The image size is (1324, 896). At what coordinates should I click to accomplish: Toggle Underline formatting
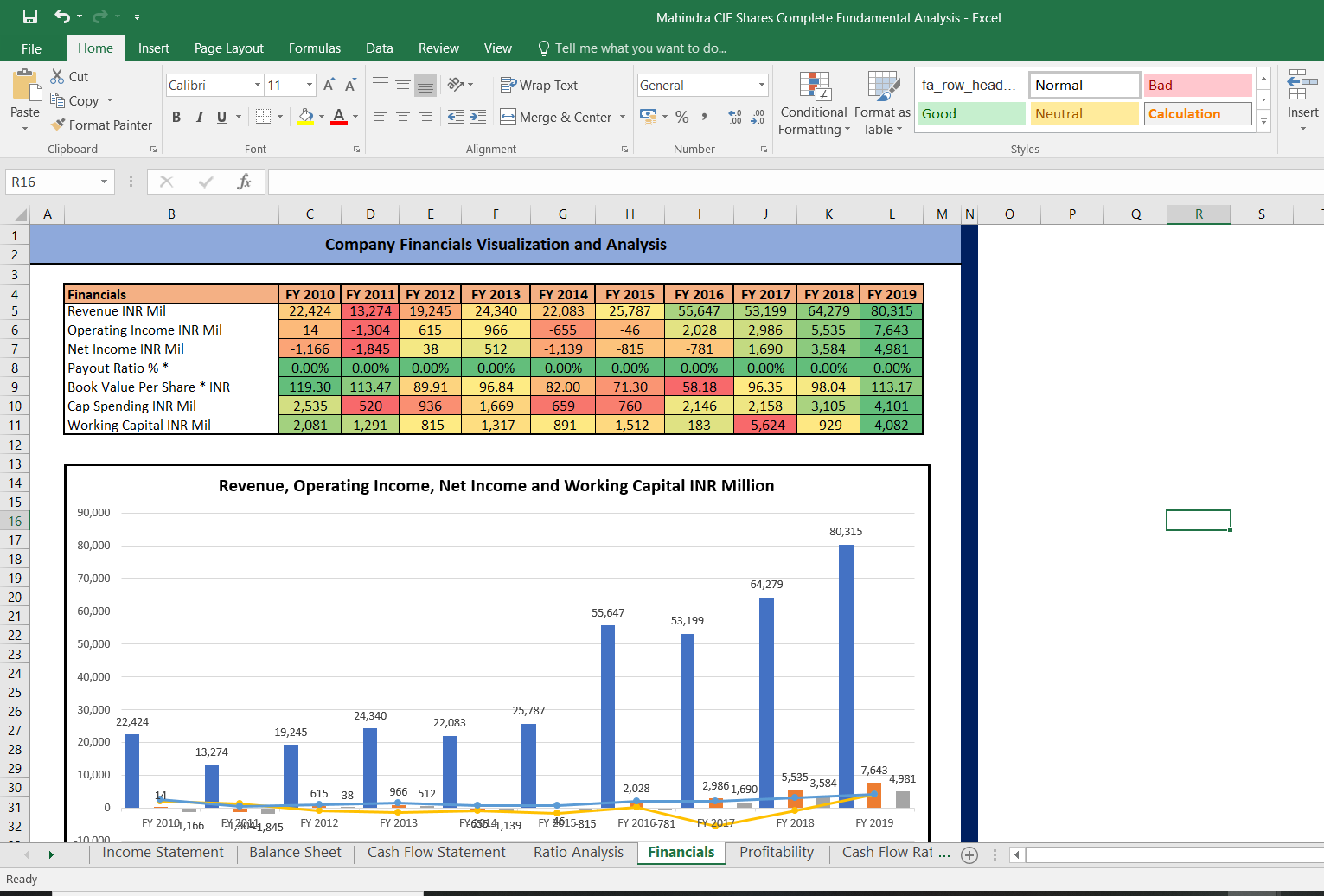pos(222,117)
